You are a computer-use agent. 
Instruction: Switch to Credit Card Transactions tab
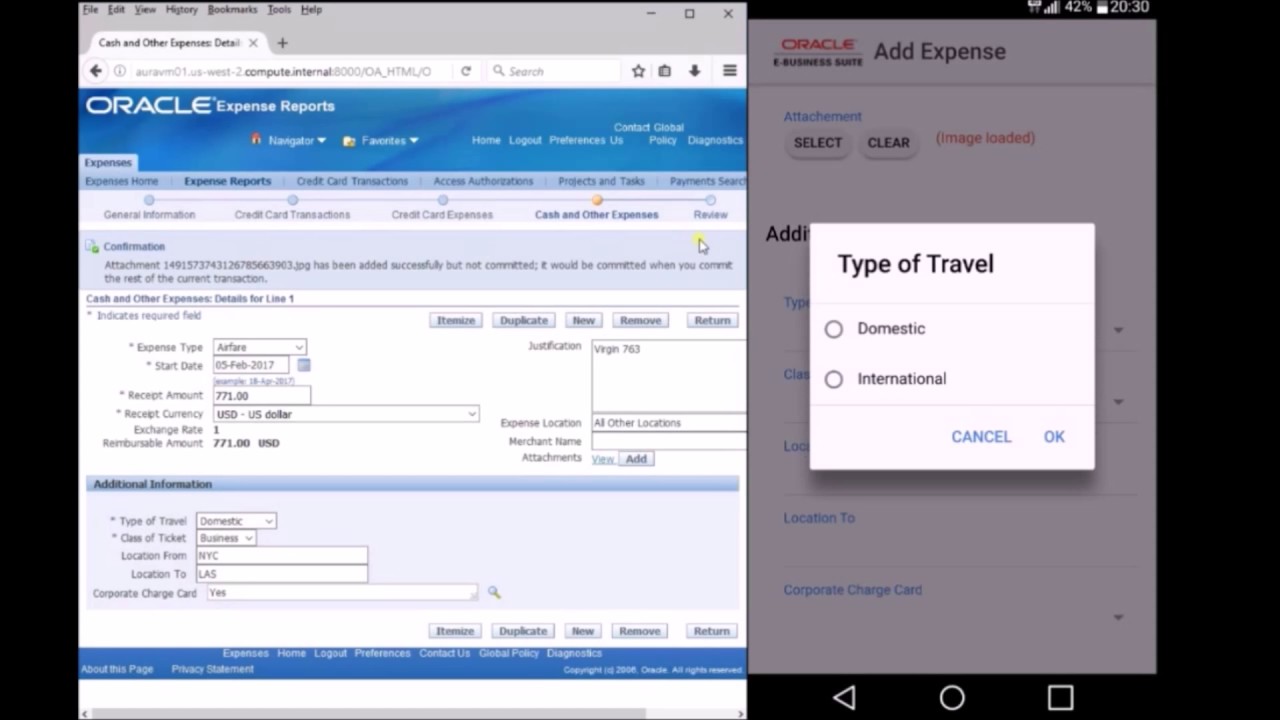pos(352,181)
